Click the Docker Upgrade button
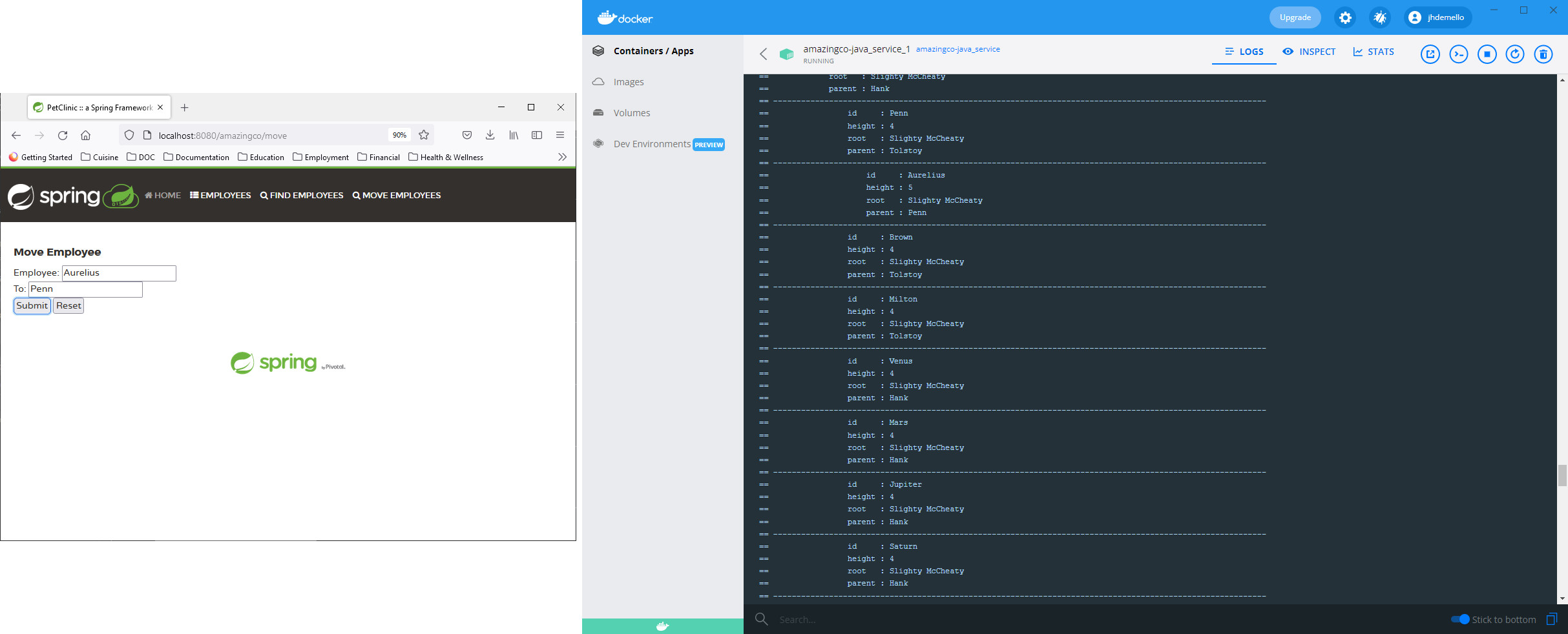Image resolution: width=1568 pixels, height=634 pixels. point(1295,17)
